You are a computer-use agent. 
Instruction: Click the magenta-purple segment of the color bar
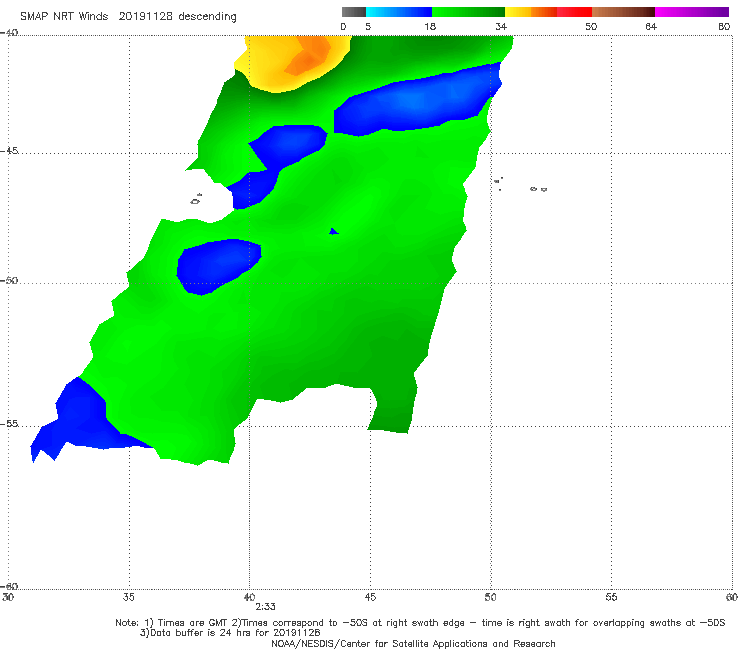pos(692,12)
